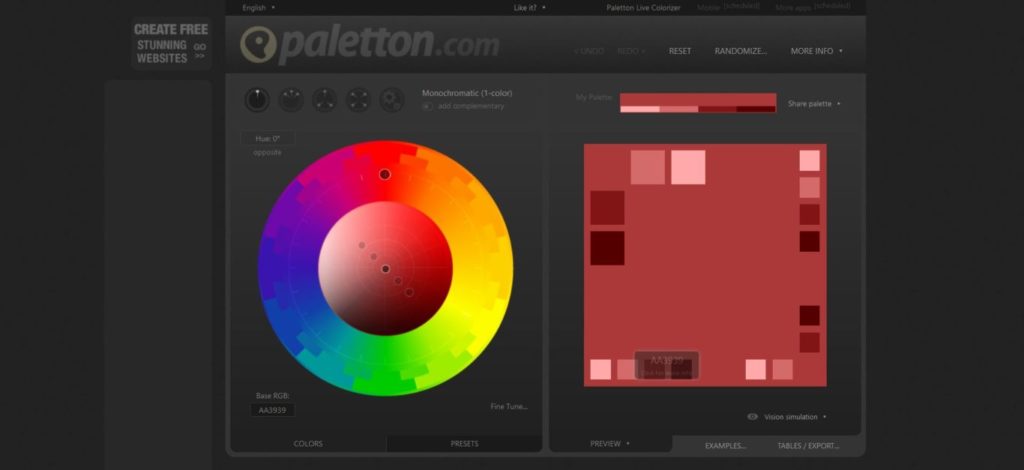The height and width of the screenshot is (470, 1024).
Task: Select the Tetrad color mode icon
Action: pos(359,100)
